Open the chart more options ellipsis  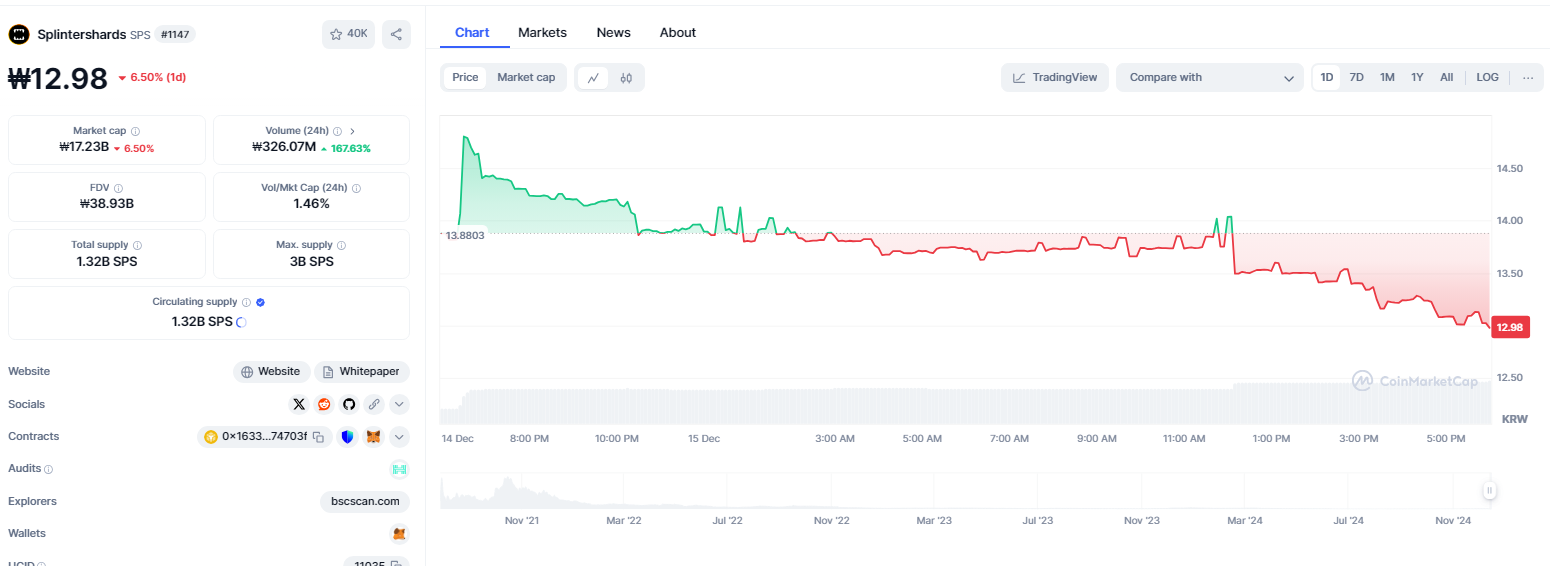click(1527, 77)
